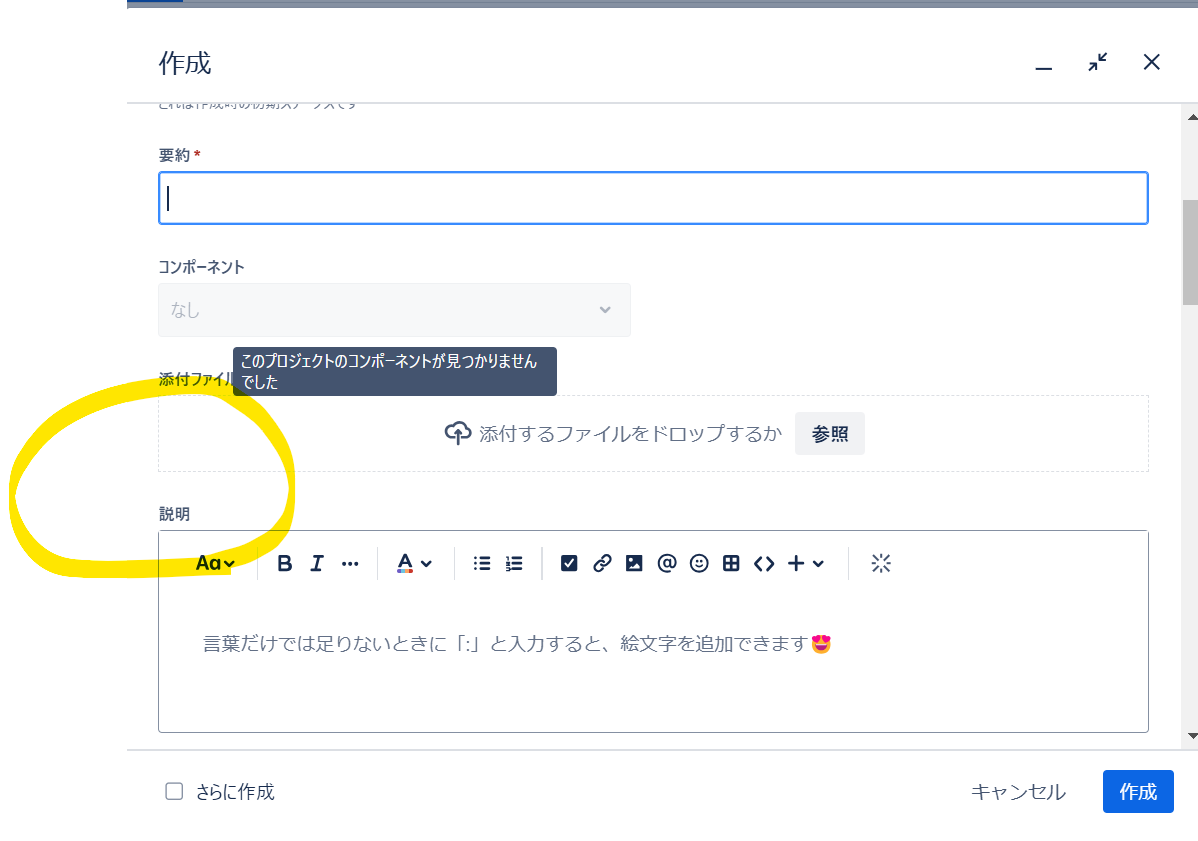Open more formatting options ellipsis
This screenshot has height=841, width=1198.
click(x=350, y=564)
